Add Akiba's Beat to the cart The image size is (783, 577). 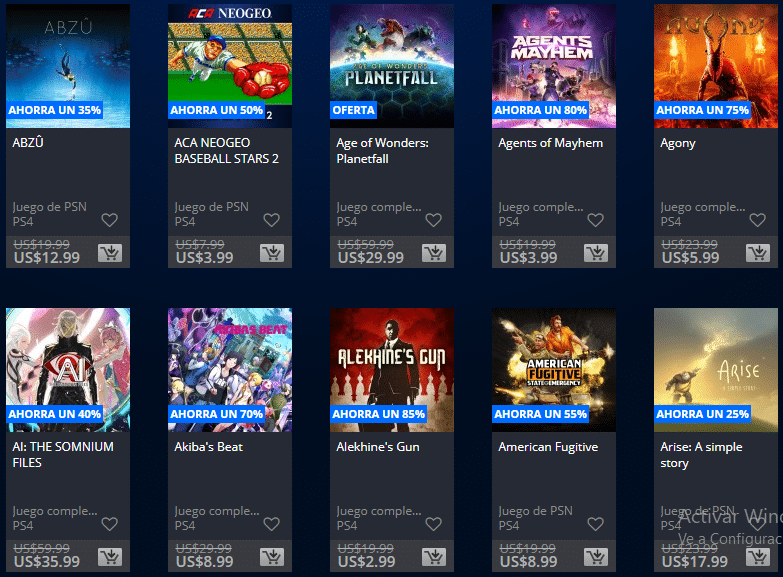272,557
